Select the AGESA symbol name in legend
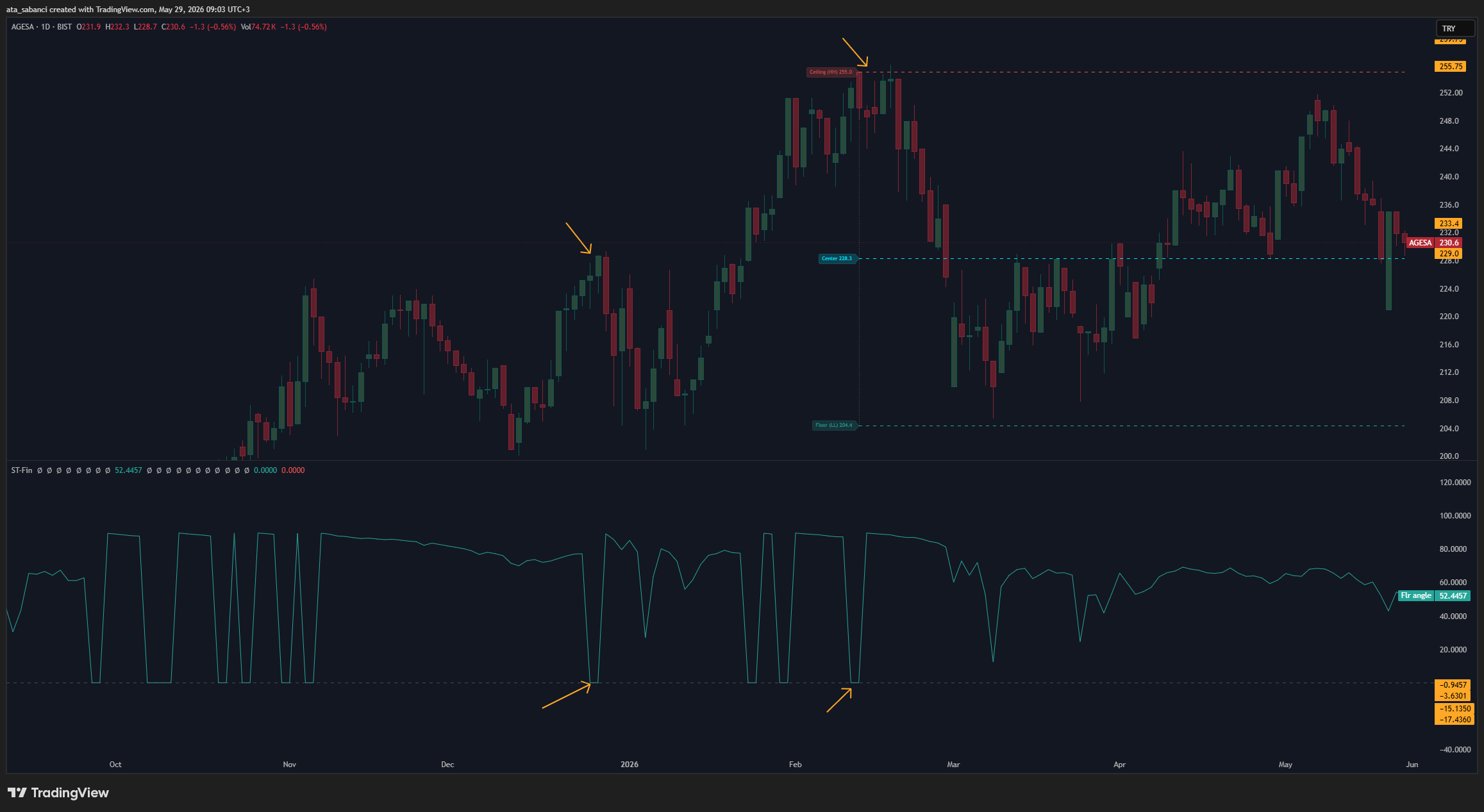 pyautogui.click(x=22, y=27)
